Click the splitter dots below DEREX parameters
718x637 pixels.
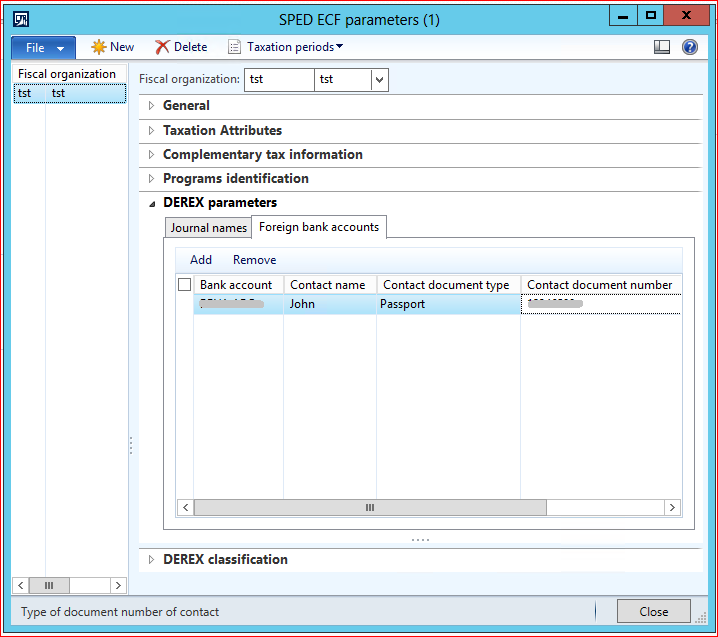click(x=420, y=540)
